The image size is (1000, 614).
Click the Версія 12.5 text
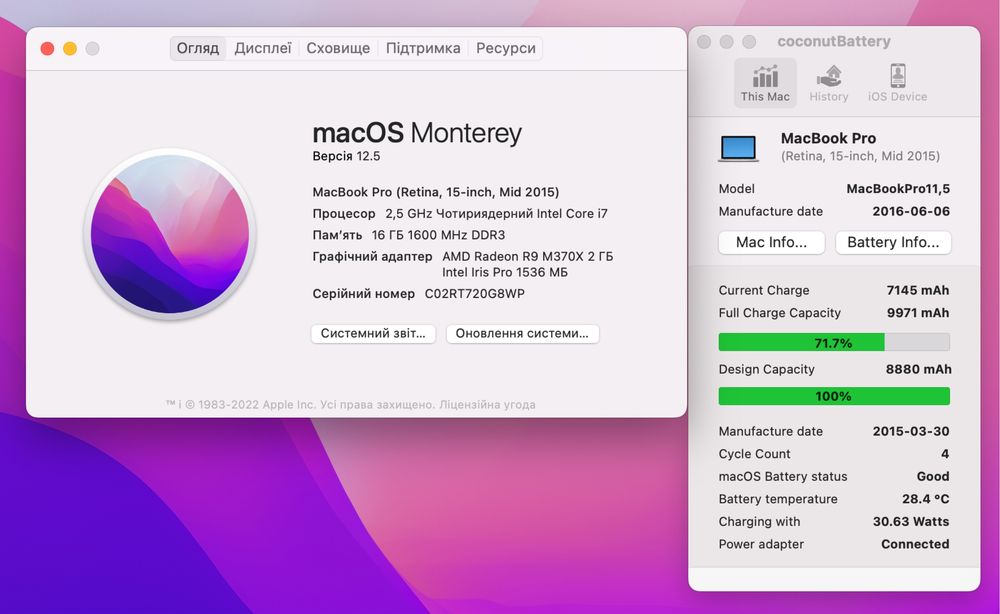click(346, 156)
